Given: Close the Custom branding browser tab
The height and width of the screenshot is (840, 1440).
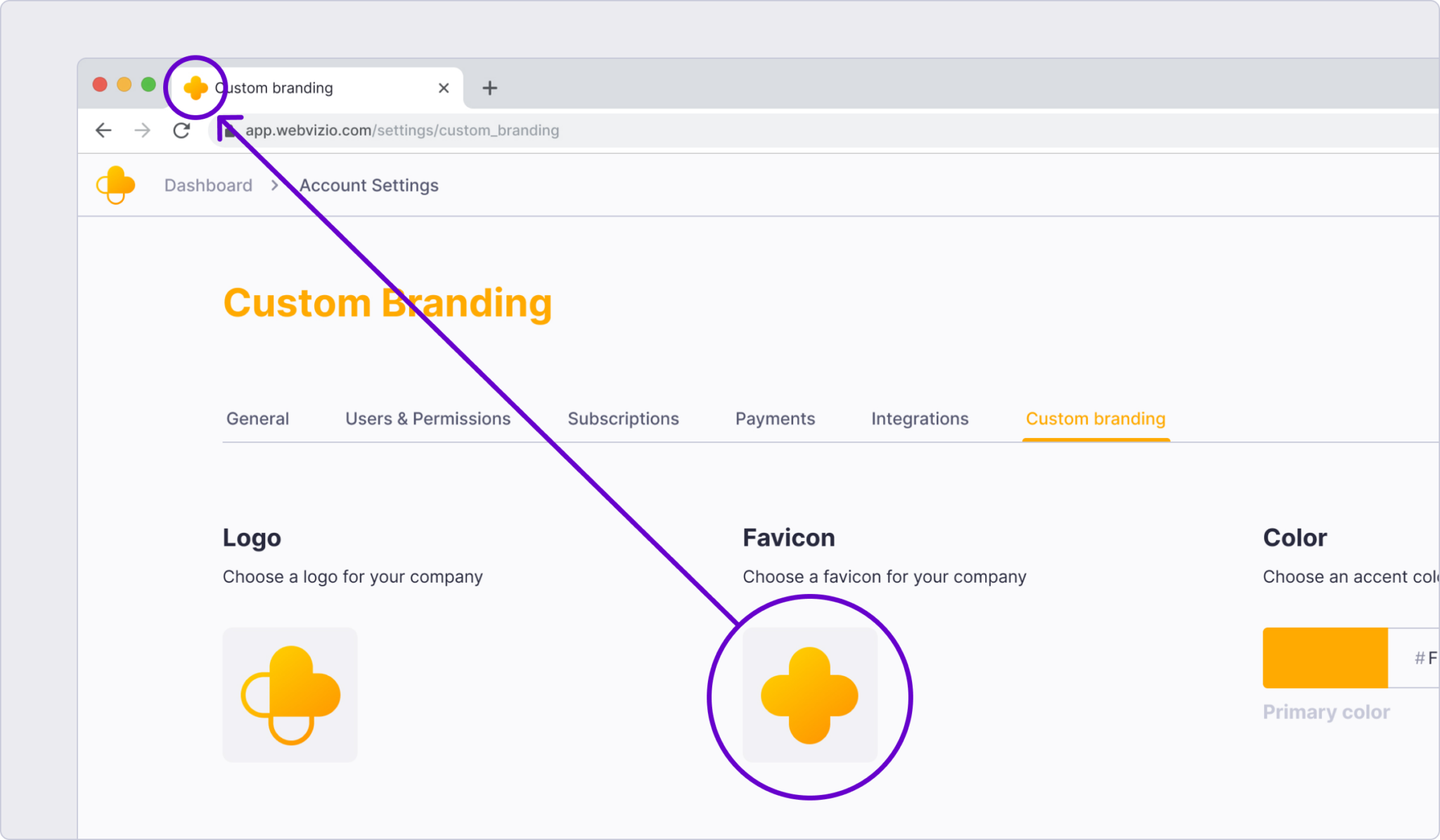Looking at the screenshot, I should coord(443,87).
